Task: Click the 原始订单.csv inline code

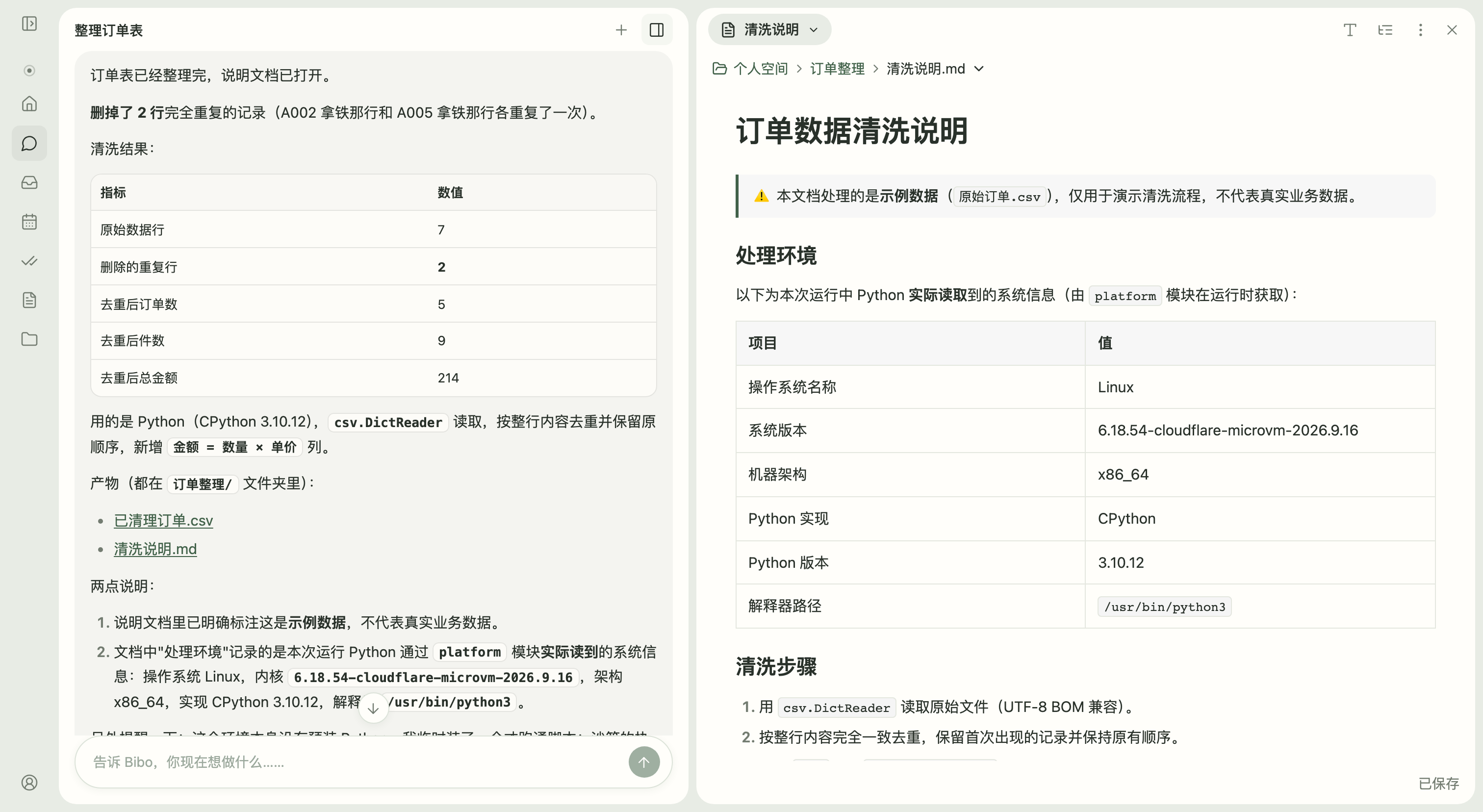Action: pos(999,196)
